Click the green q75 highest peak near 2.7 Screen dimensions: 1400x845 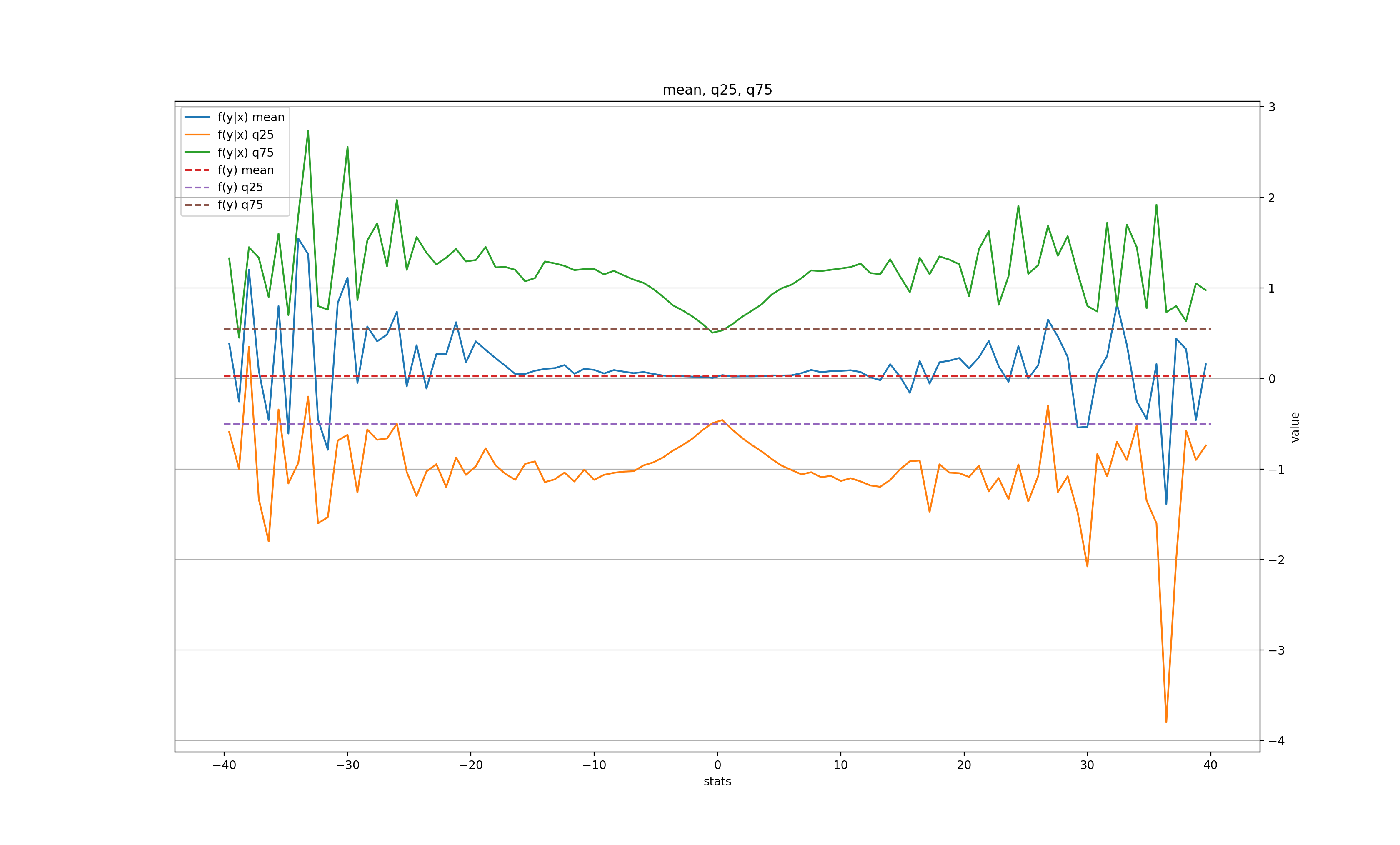(x=308, y=131)
